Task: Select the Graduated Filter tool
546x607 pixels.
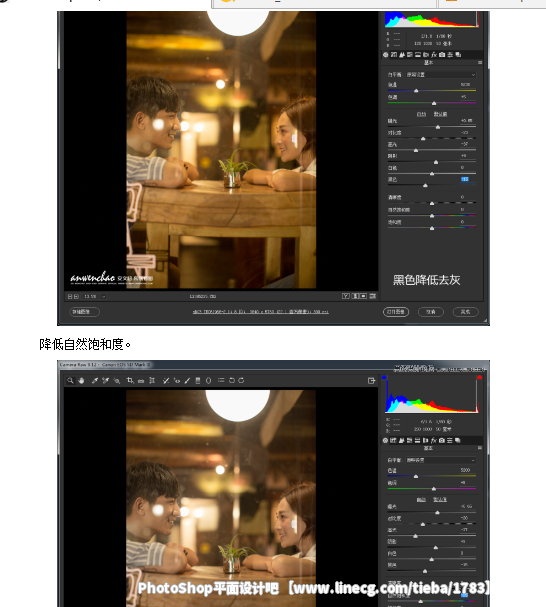Action: coord(198,381)
